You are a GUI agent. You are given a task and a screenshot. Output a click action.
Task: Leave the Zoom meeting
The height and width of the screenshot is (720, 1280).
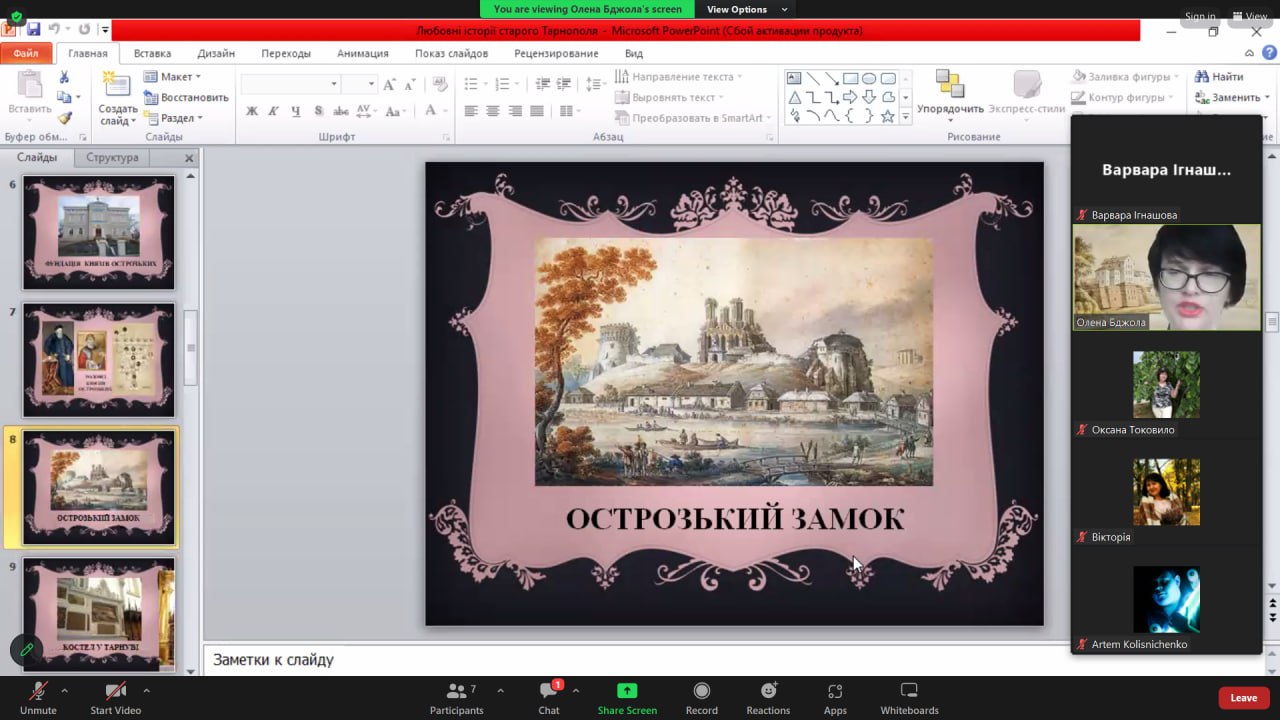pyautogui.click(x=1243, y=698)
